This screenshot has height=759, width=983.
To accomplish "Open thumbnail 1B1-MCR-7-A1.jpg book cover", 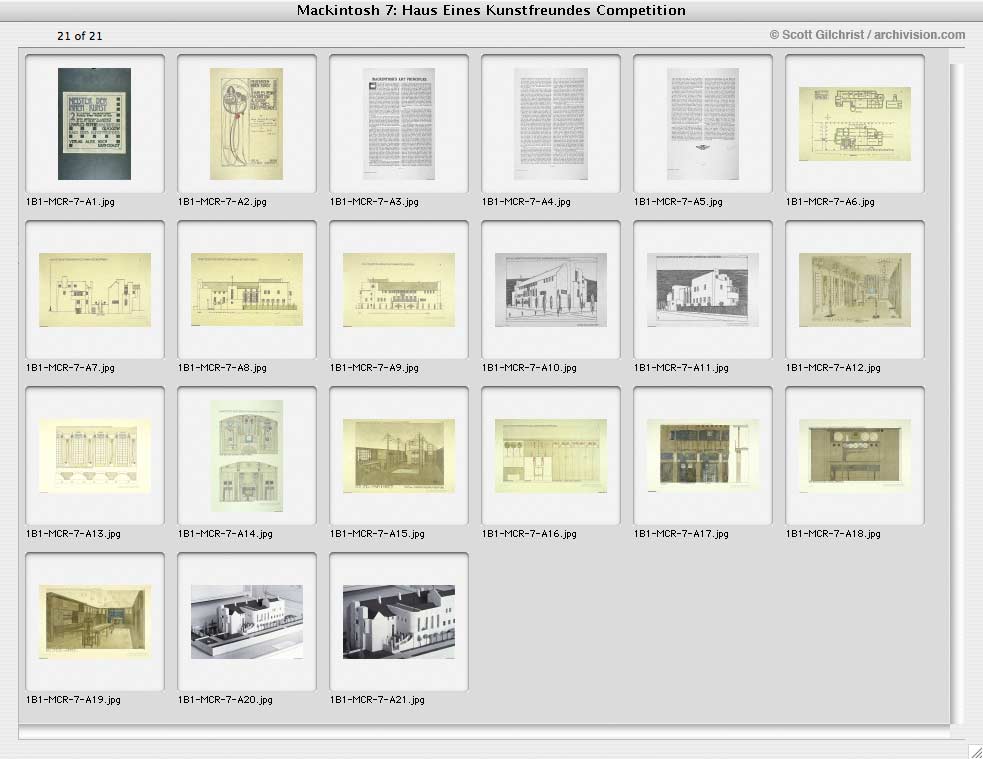I will 95,124.
